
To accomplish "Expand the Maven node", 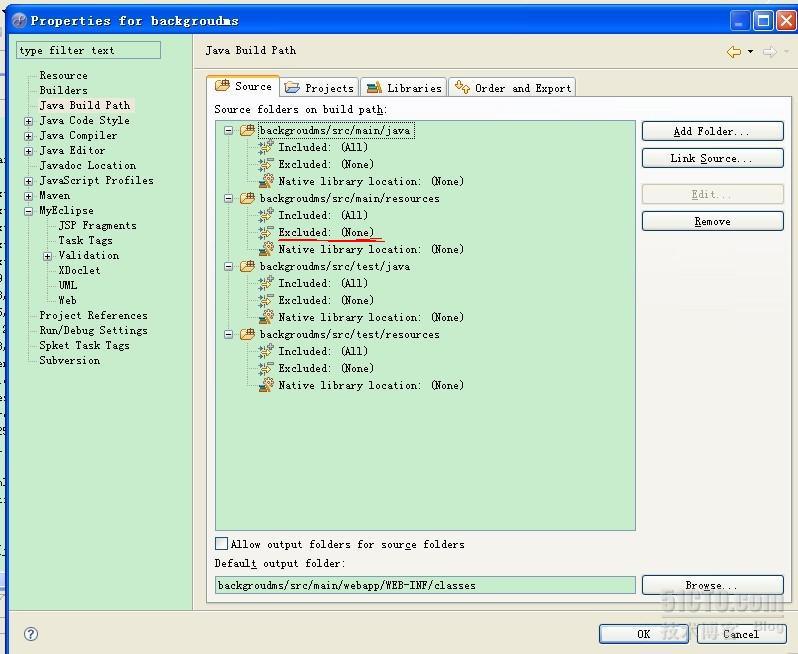I will [x=28, y=196].
